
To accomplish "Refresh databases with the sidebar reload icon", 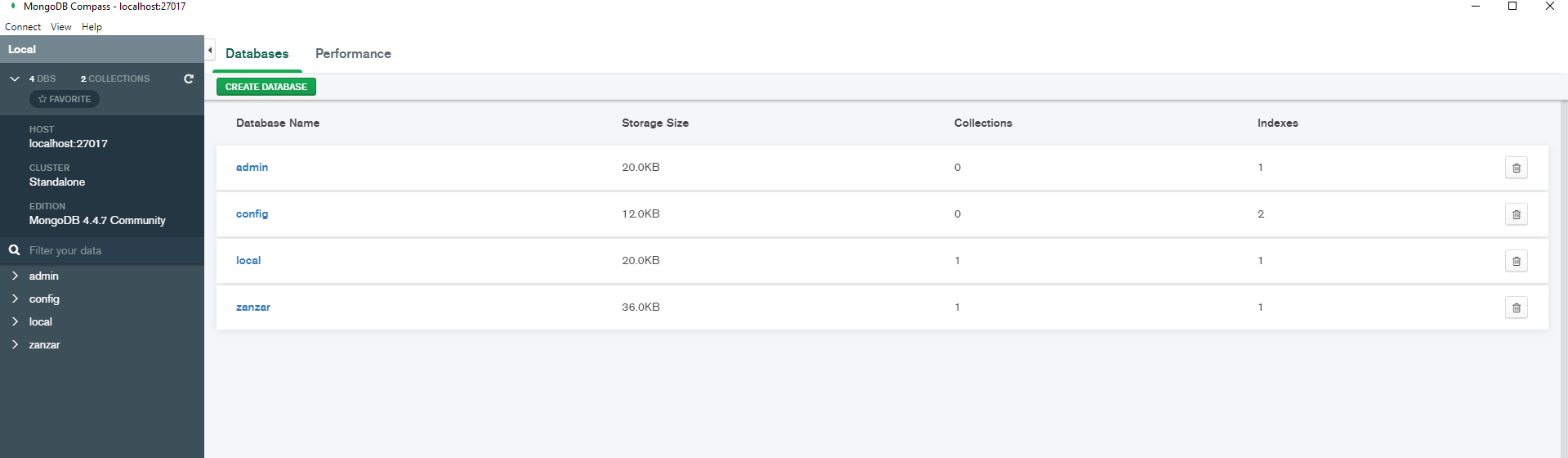I will [x=189, y=79].
